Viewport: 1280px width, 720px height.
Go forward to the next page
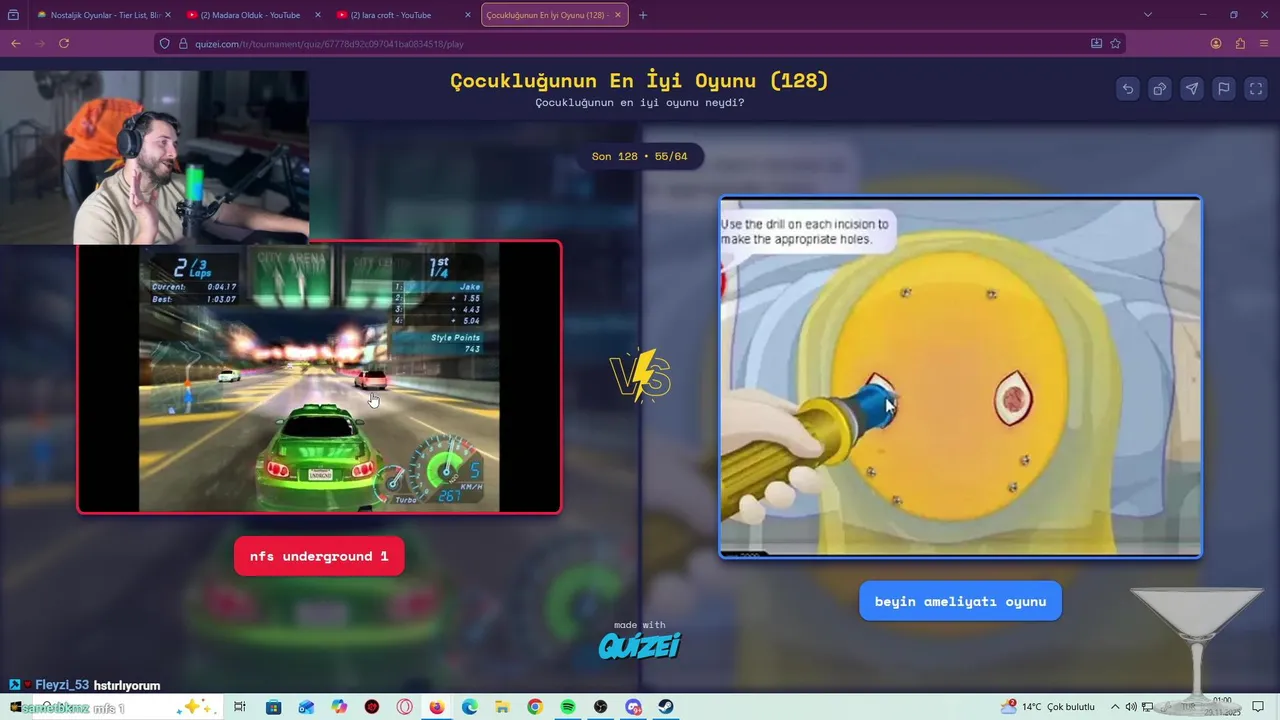coord(40,43)
